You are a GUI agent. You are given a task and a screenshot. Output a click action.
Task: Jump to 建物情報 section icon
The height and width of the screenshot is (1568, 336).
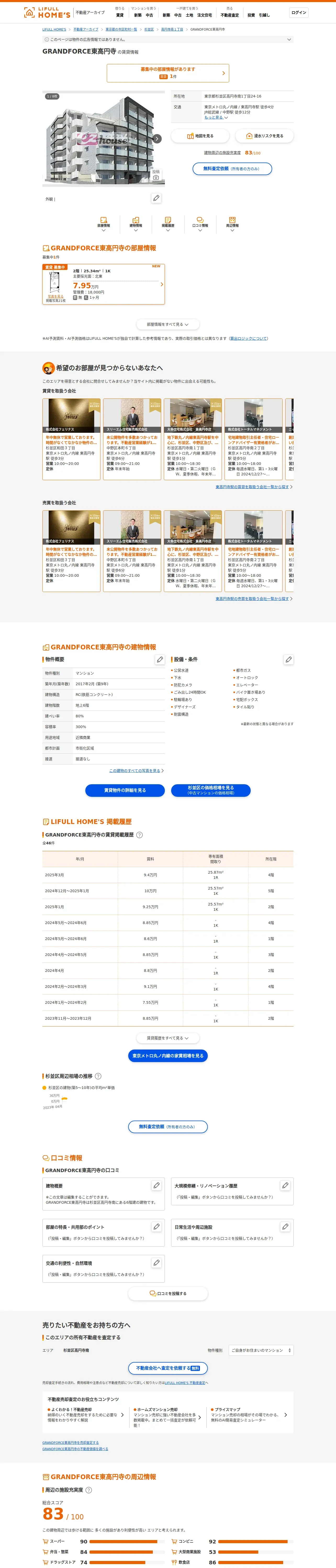click(135, 223)
